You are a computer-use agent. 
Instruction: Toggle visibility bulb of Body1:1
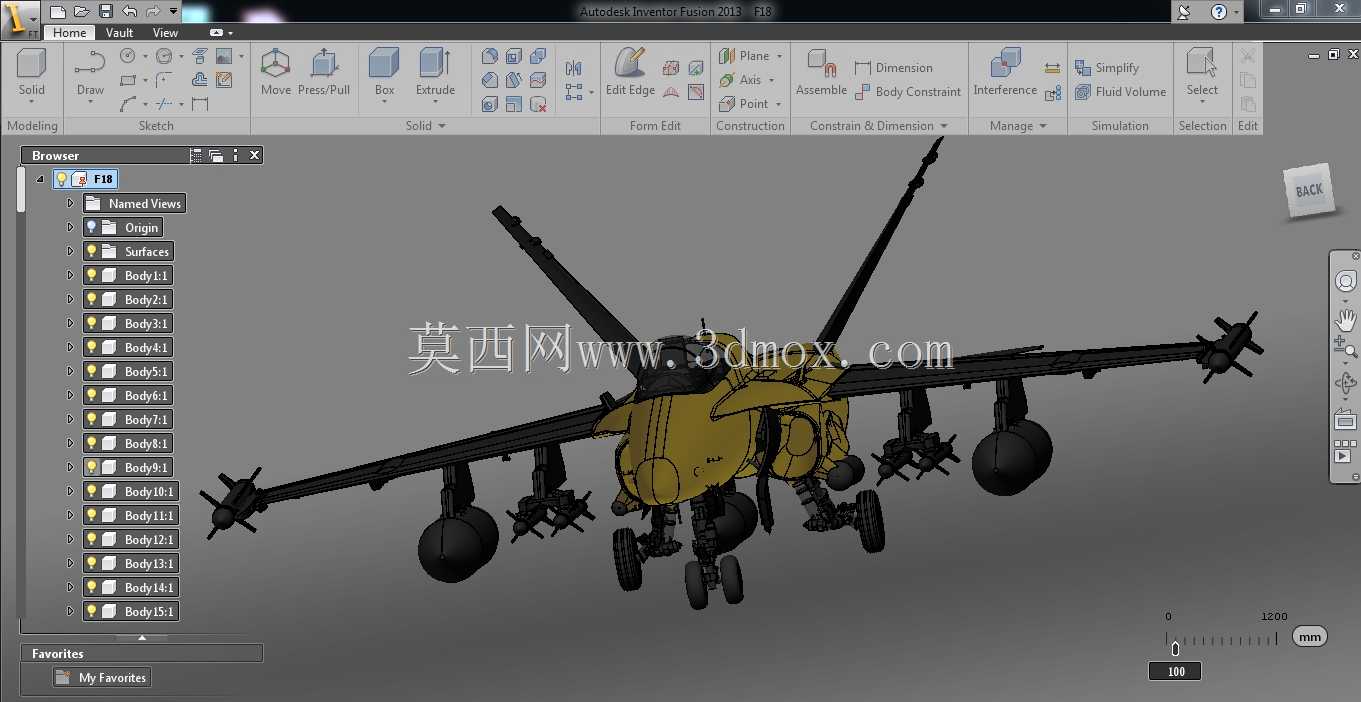[x=91, y=275]
